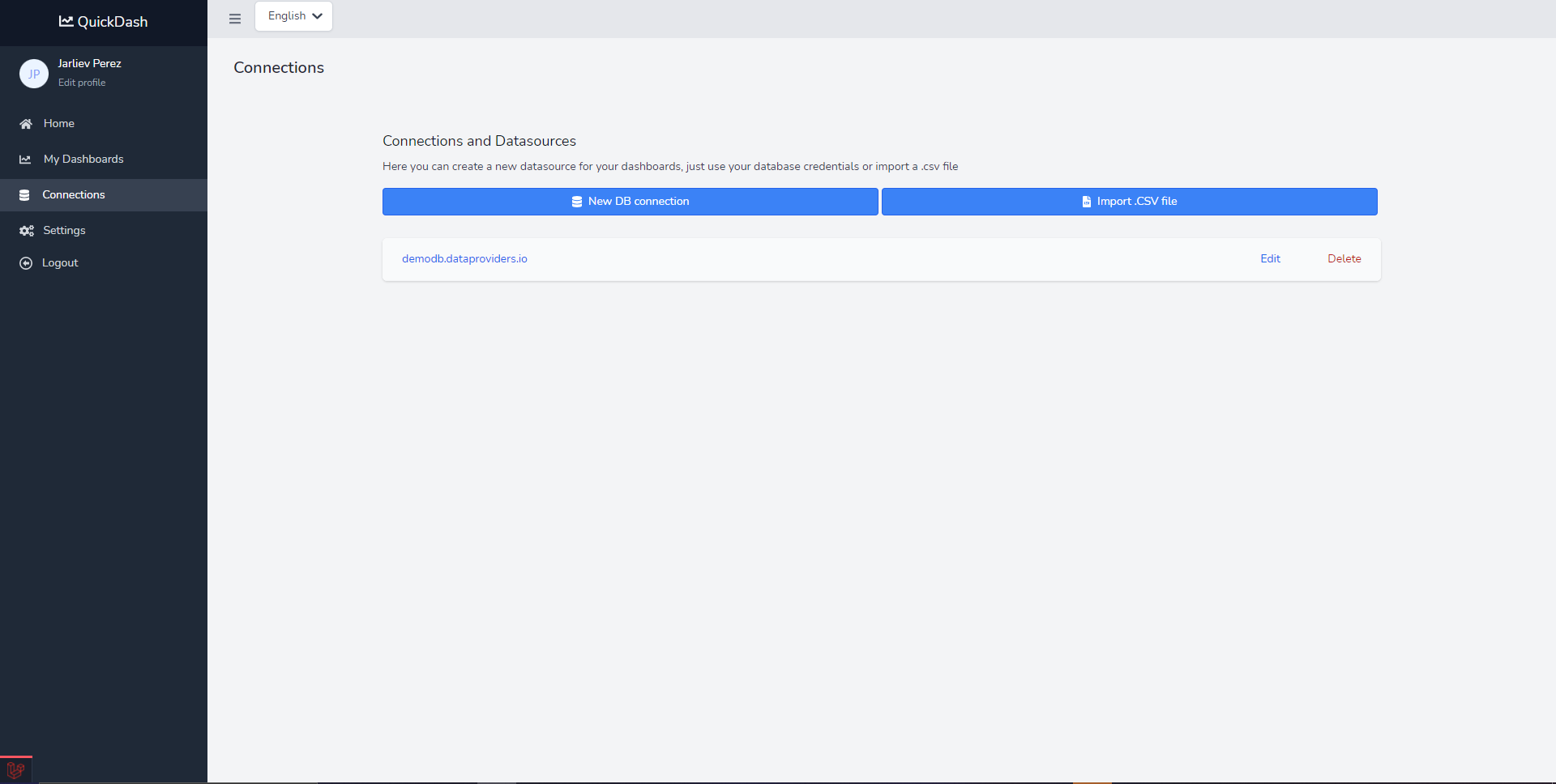
Task: Click the Connections database icon in sidebar
Action: pyautogui.click(x=24, y=195)
